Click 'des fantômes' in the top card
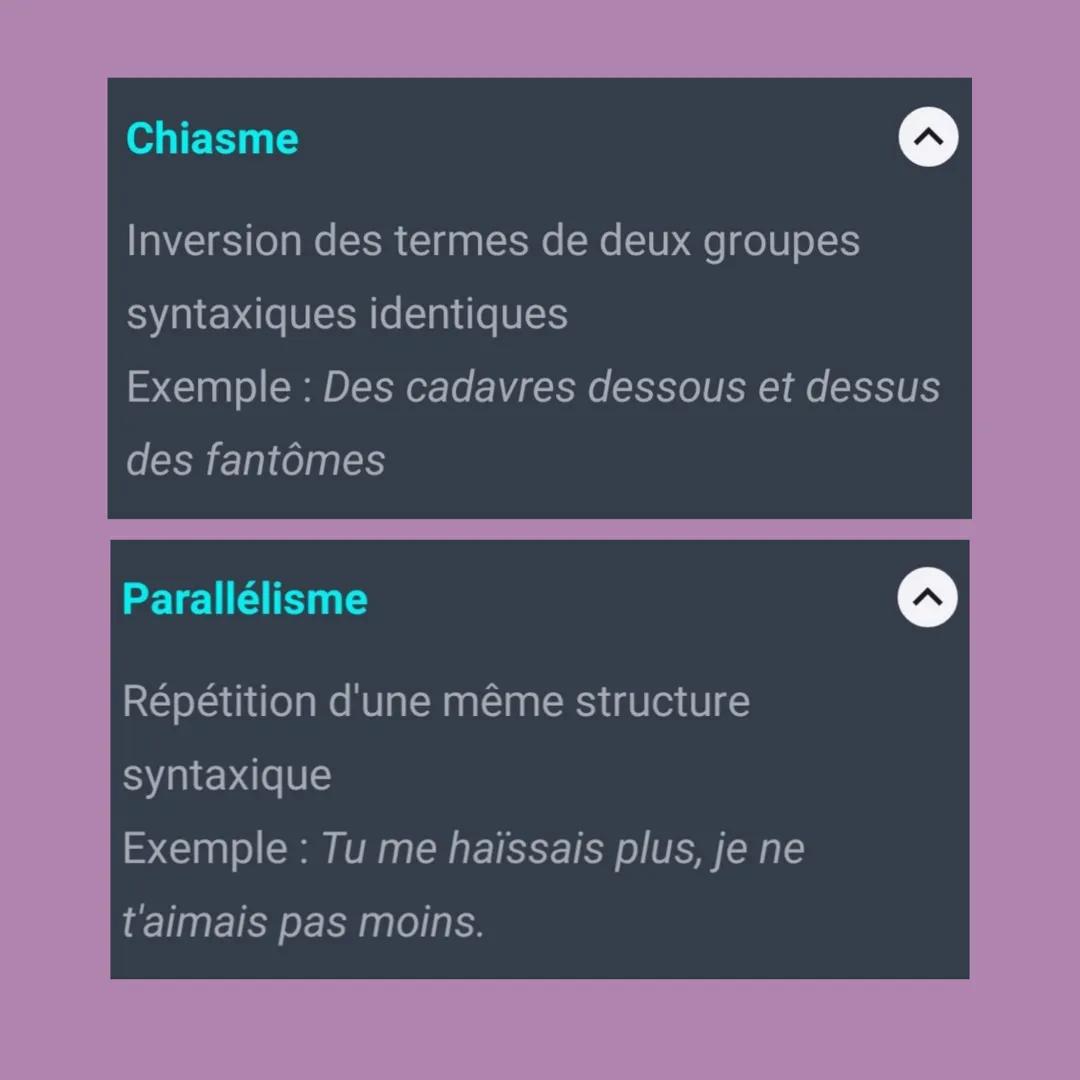1080x1080 pixels. [256, 460]
